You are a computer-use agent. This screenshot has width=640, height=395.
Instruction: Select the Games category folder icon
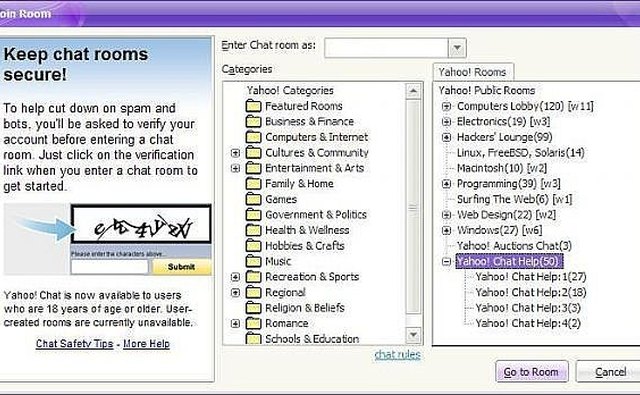click(253, 200)
